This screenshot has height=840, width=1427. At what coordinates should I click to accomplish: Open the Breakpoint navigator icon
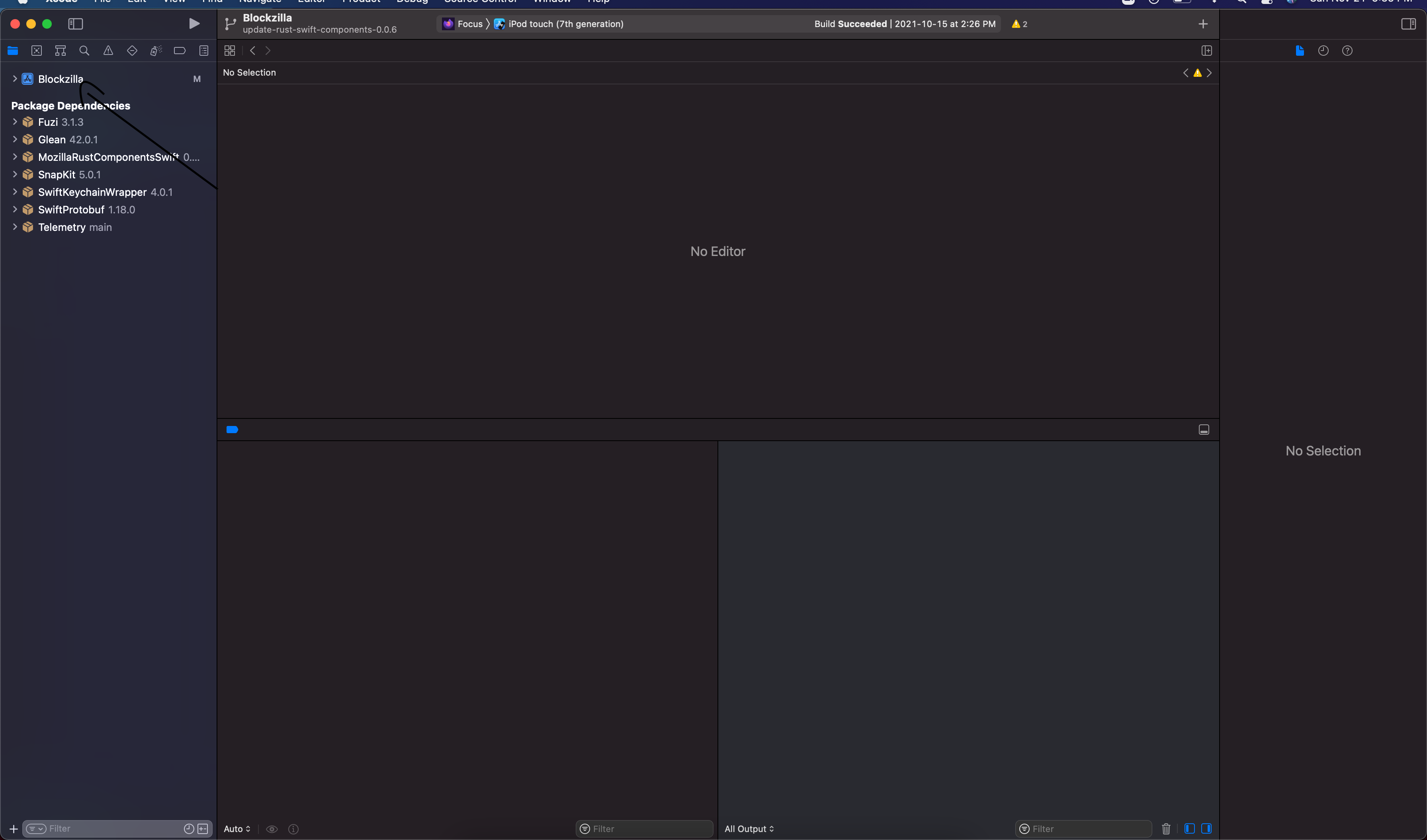point(180,51)
